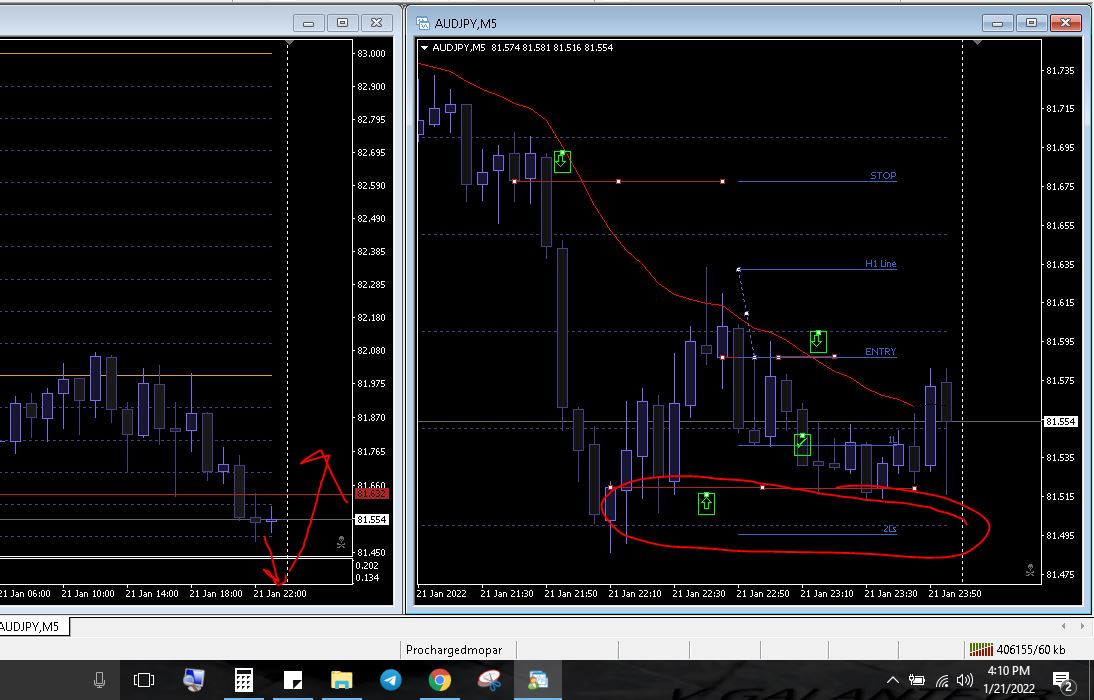1094x700 pixels.
Task: Click the connection status bars 406155/60 kb
Action: (x=1017, y=650)
